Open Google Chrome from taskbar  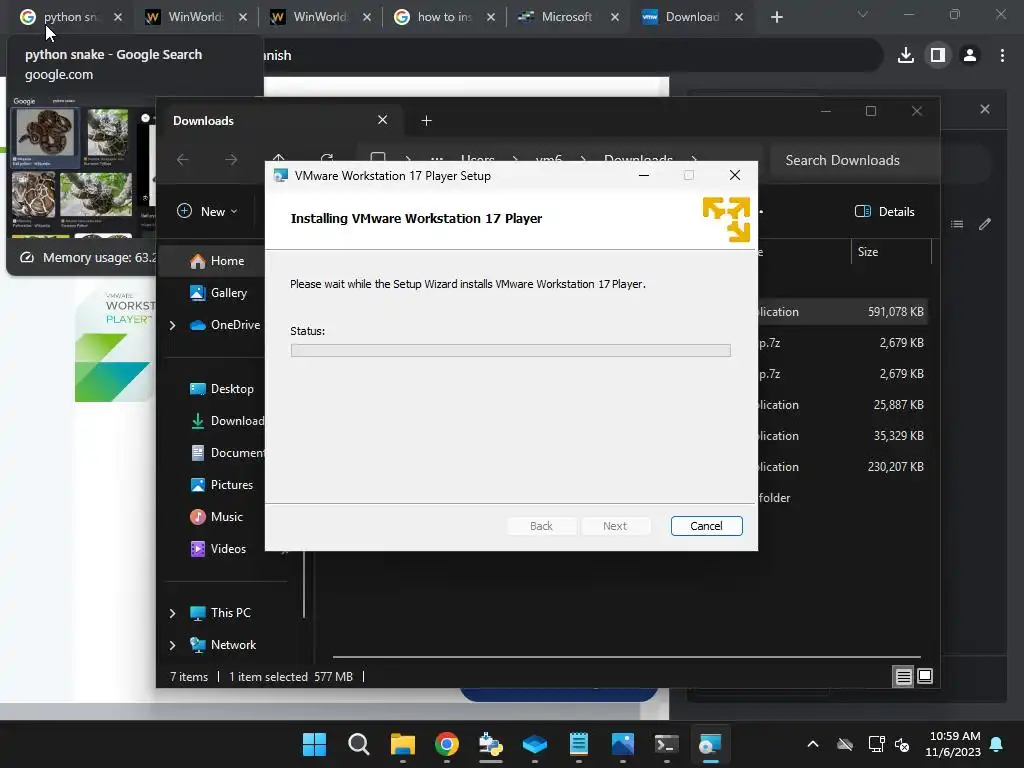[447, 744]
